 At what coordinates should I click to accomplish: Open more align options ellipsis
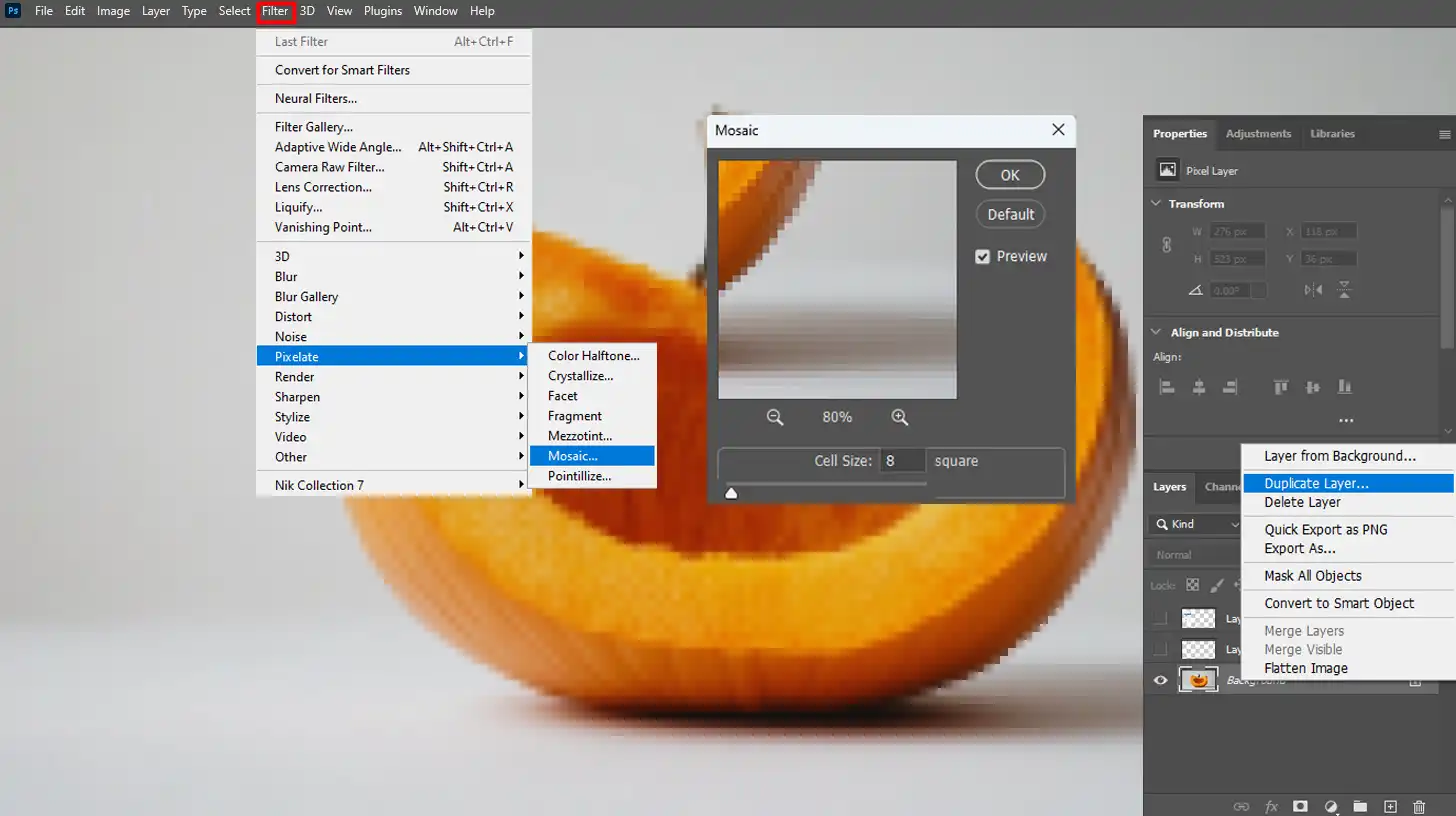coord(1346,421)
